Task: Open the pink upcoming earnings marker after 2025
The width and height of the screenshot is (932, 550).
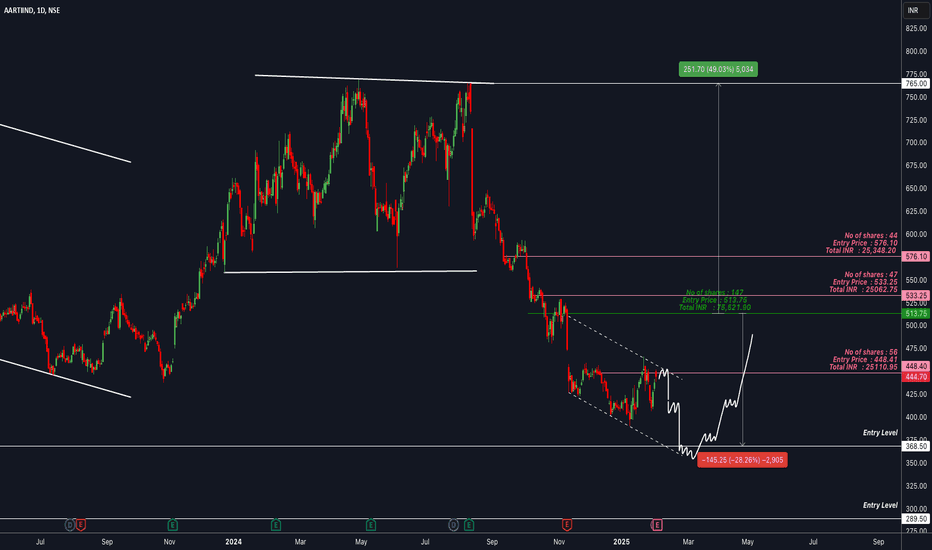Action: [657, 525]
